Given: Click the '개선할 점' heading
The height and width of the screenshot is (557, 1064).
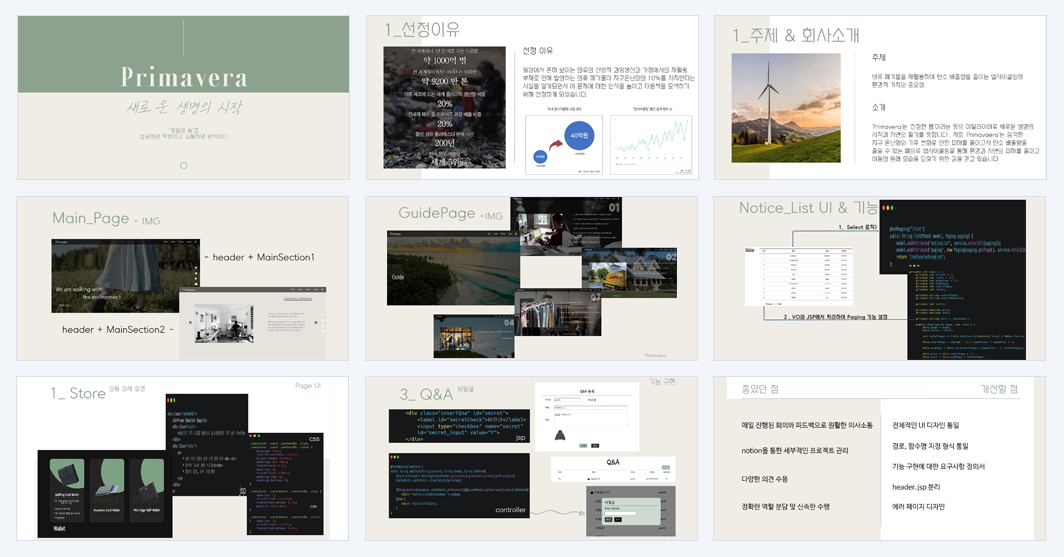Looking at the screenshot, I should coord(999,389).
